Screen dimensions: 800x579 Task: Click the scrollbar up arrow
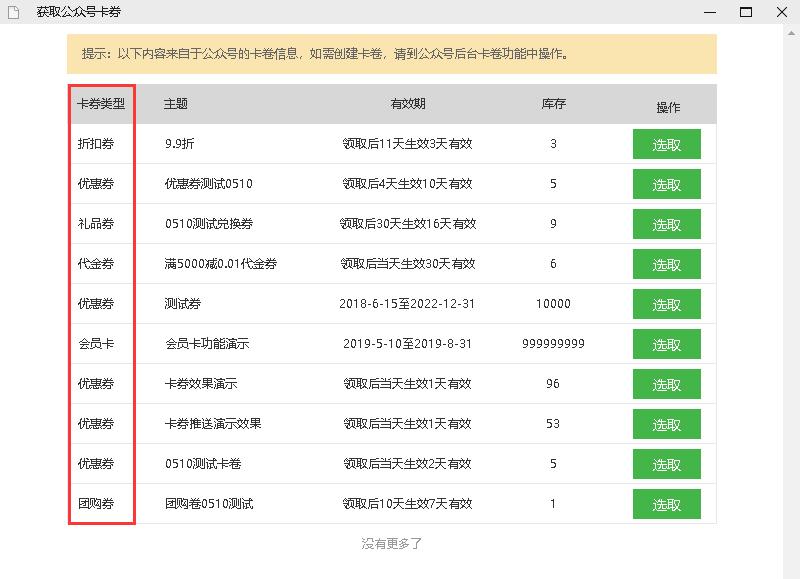point(791,33)
